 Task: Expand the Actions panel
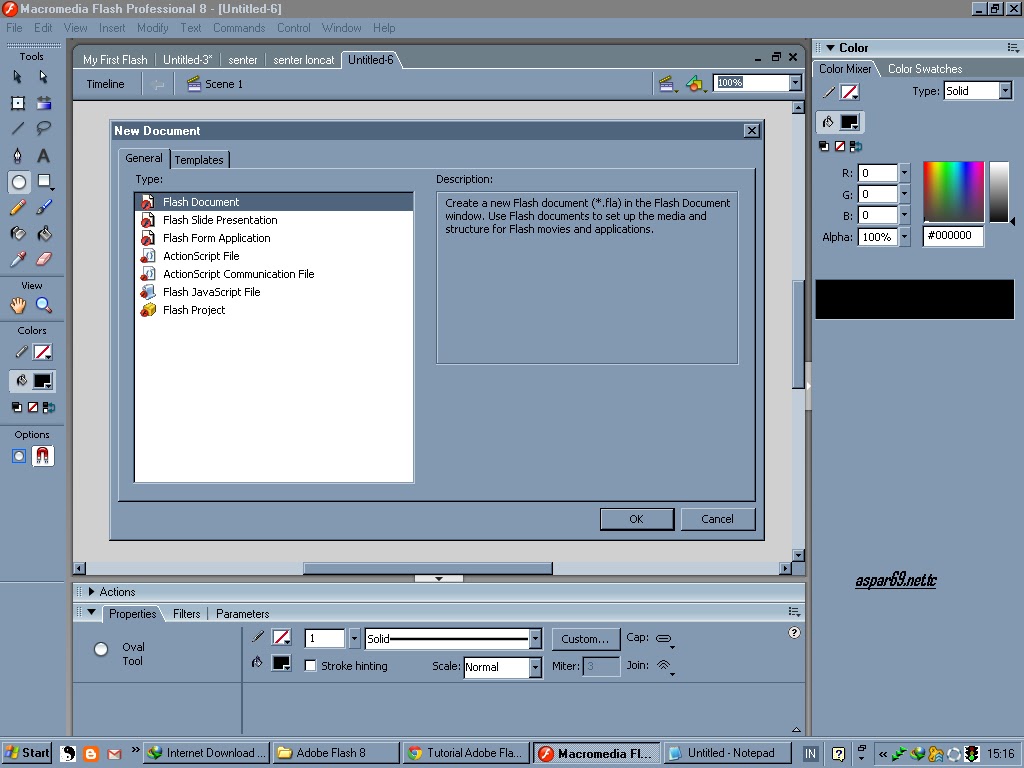[x=91, y=592]
